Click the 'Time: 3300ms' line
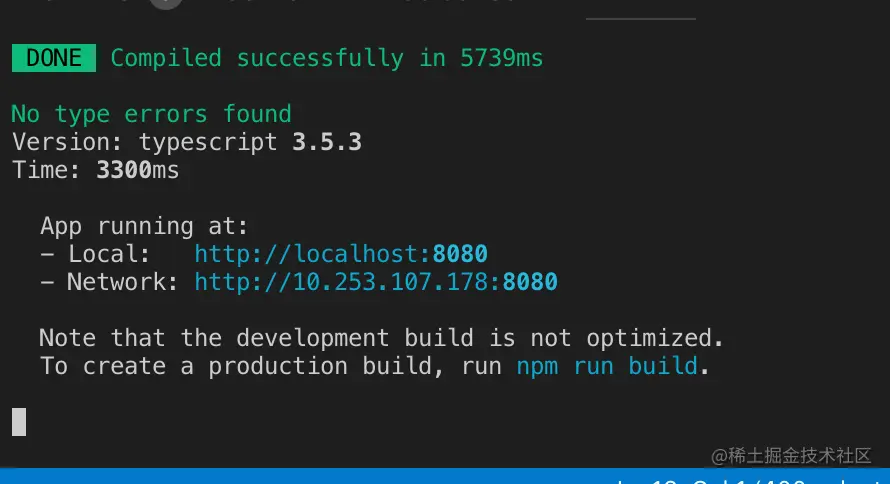The height and width of the screenshot is (484, 890). point(95,170)
